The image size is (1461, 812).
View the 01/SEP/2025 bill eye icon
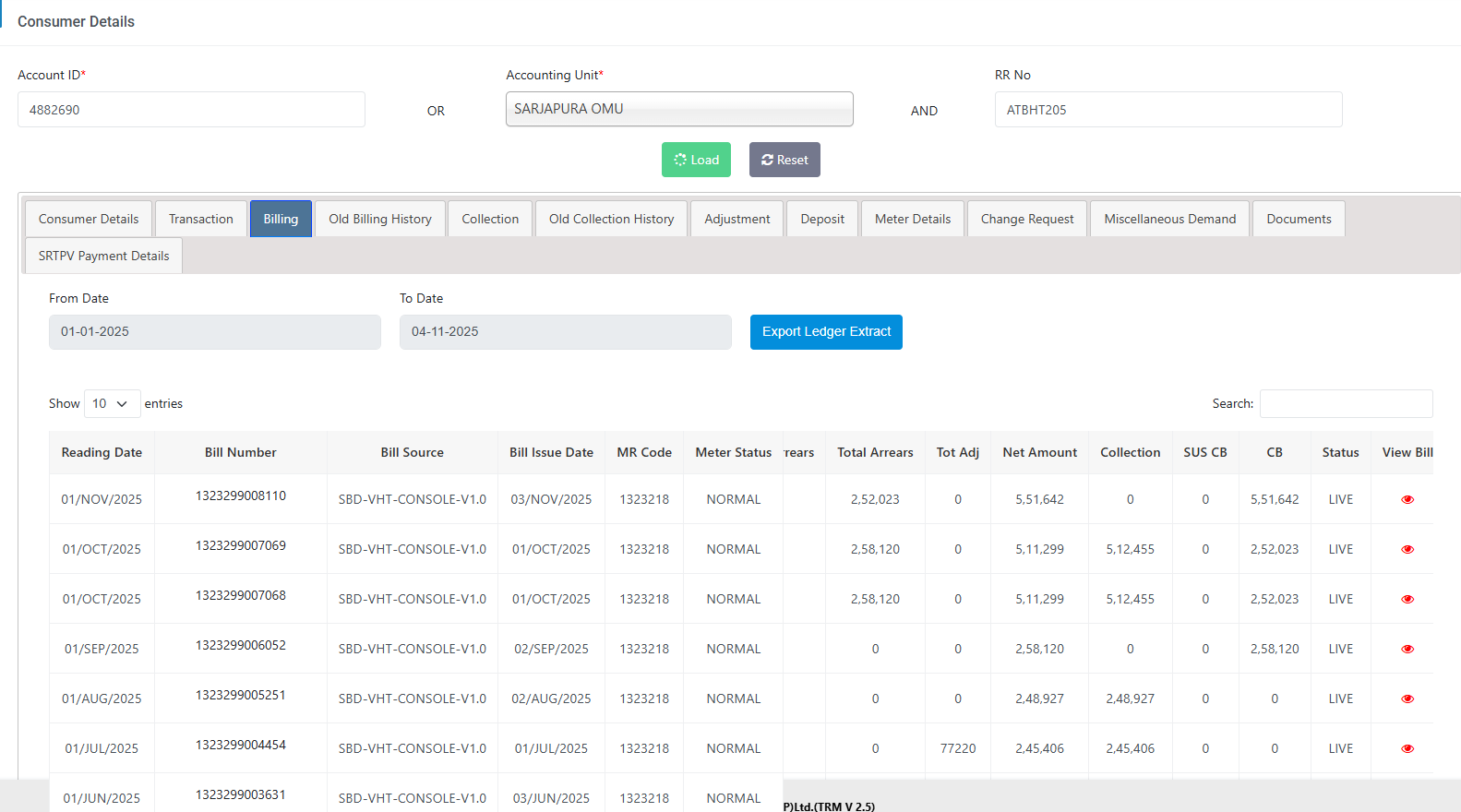click(1407, 649)
